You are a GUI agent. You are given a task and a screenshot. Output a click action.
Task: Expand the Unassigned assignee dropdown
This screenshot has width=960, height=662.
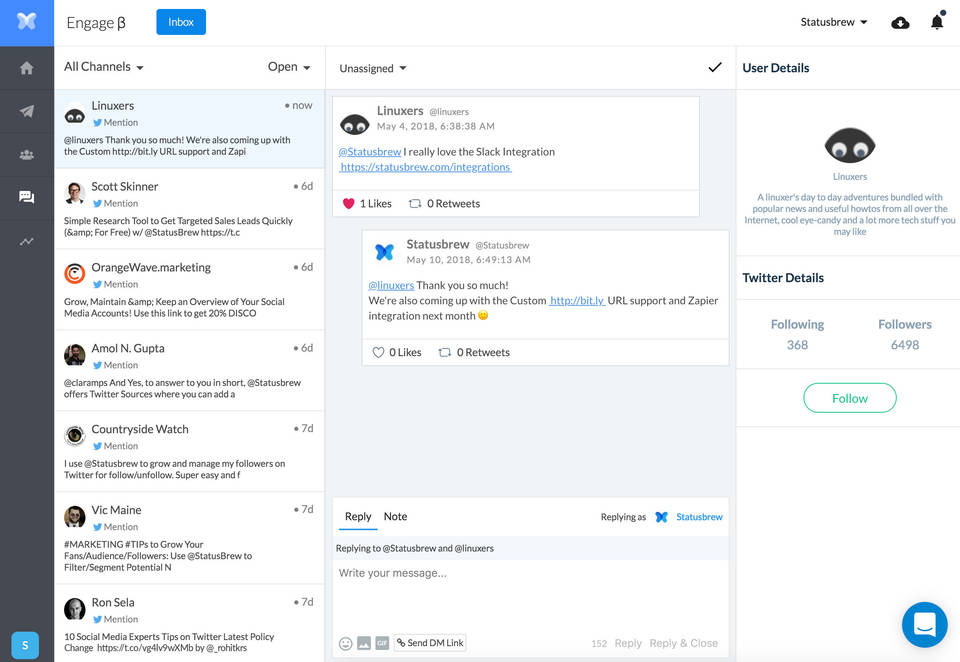pyautogui.click(x=373, y=68)
